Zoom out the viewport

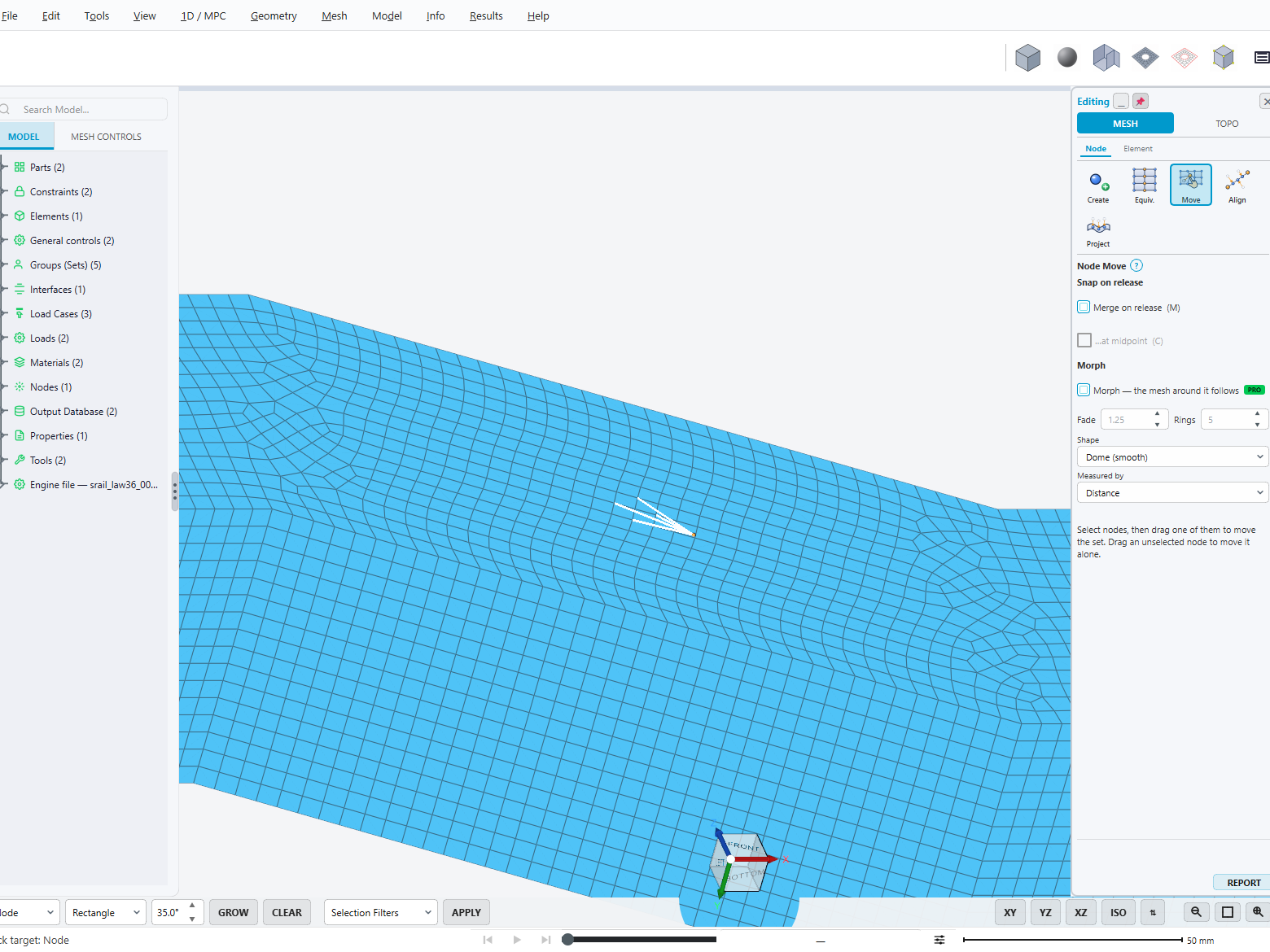coord(1196,912)
